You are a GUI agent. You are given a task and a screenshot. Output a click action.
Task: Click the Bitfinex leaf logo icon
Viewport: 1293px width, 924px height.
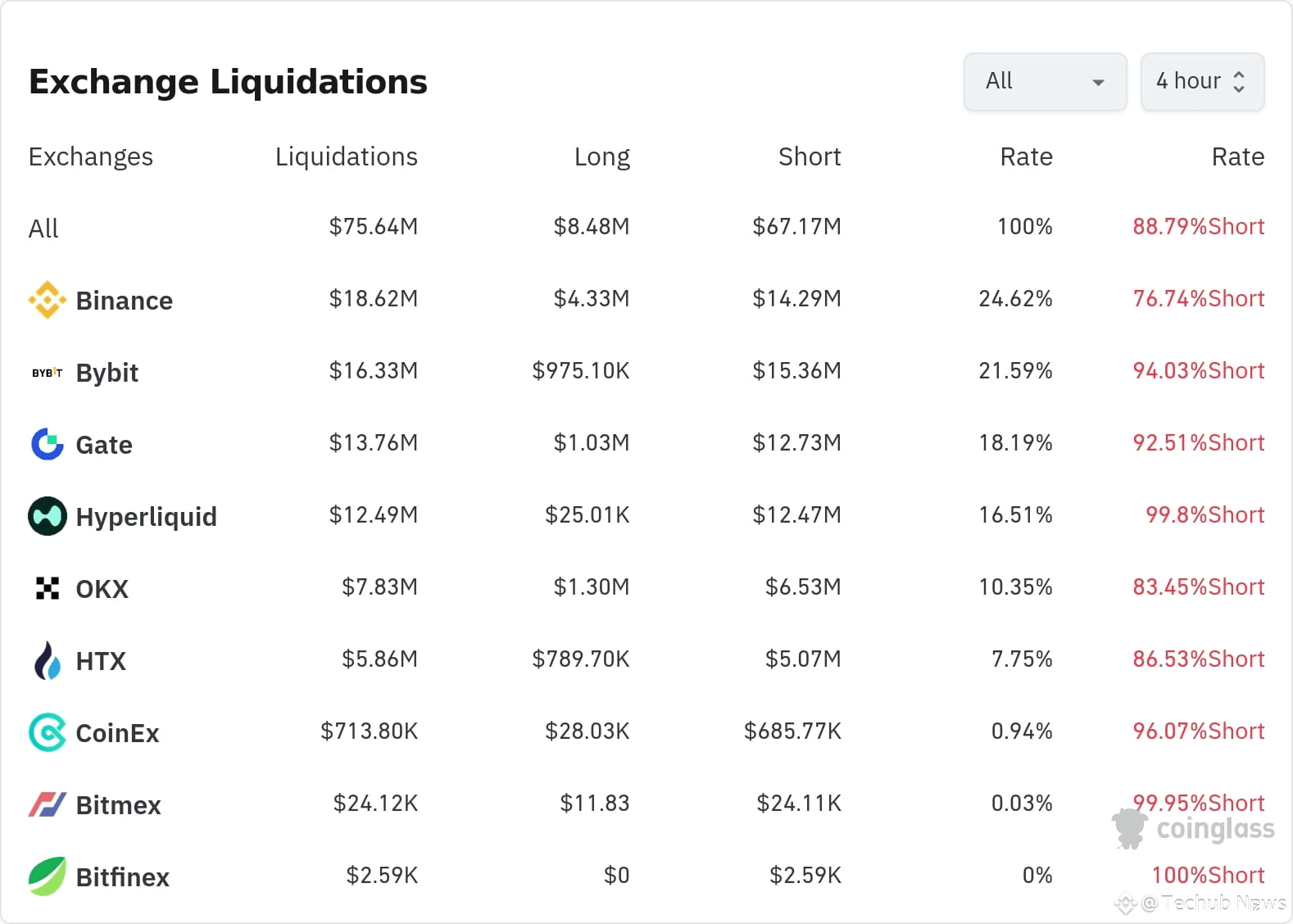click(x=47, y=876)
